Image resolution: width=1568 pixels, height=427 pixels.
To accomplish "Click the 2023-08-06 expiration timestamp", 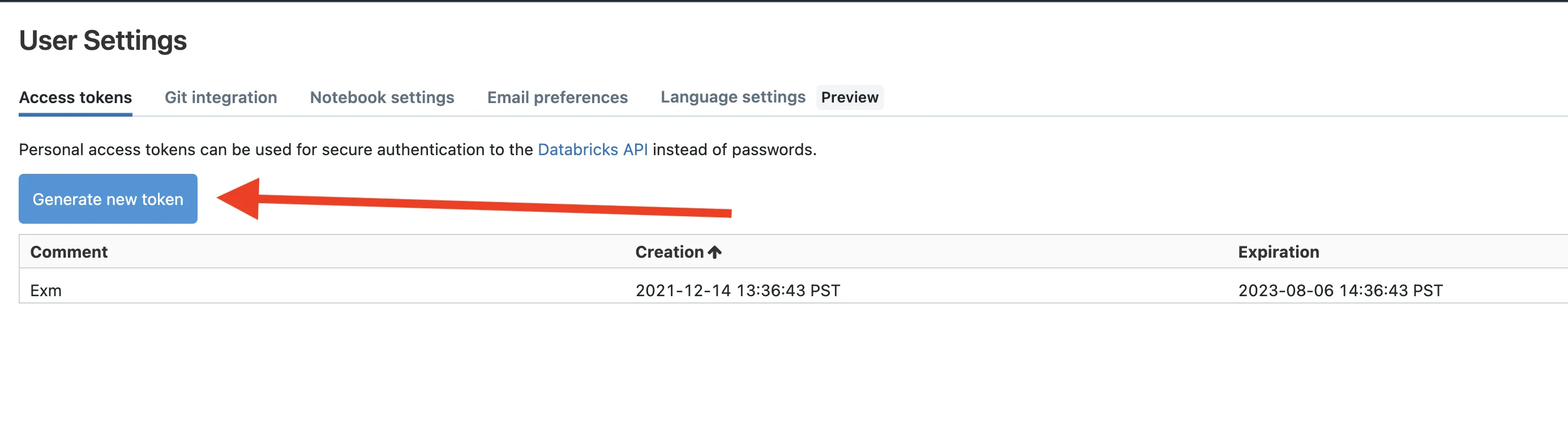I will pos(1340,291).
